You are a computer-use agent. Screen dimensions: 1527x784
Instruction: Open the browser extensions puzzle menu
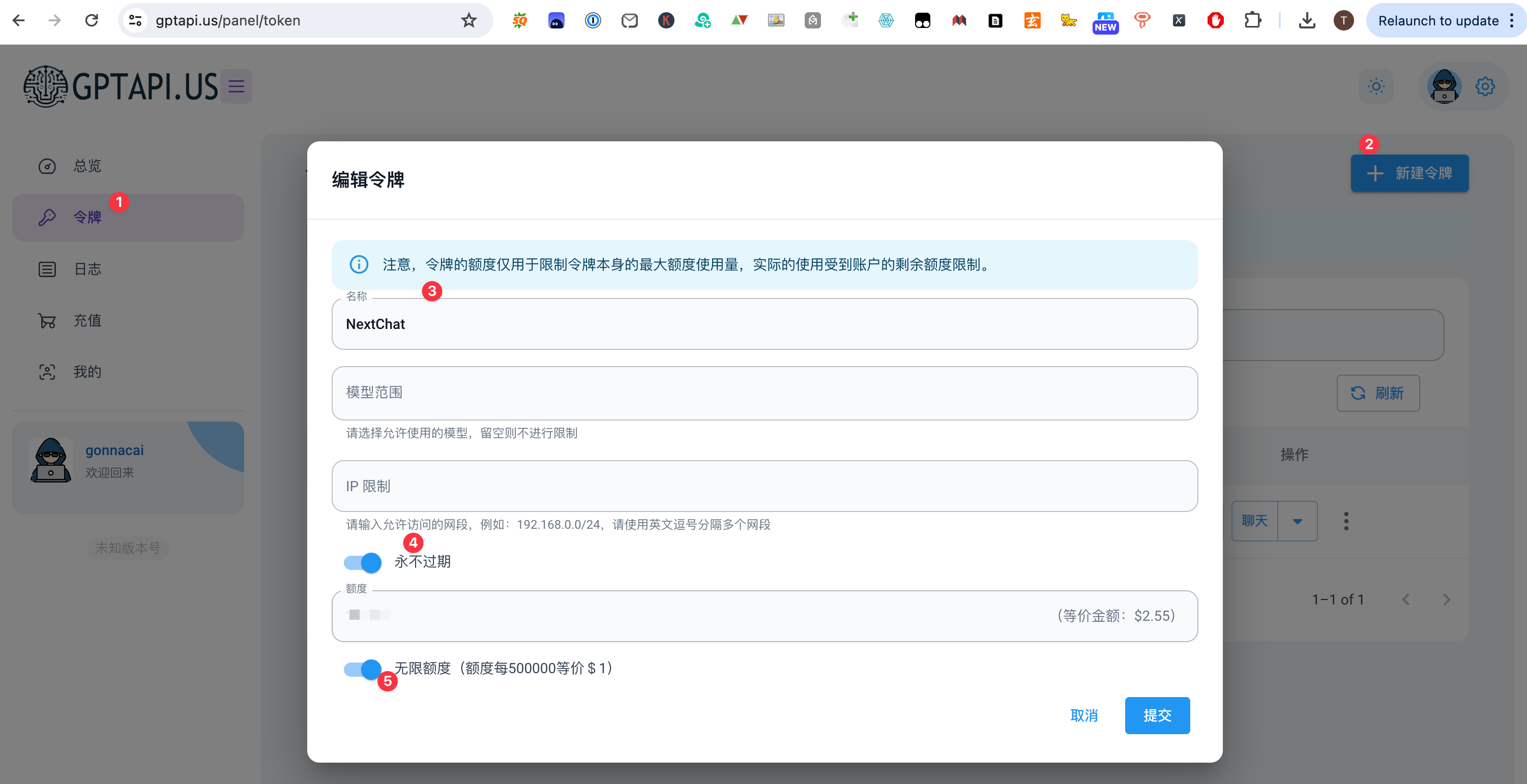pyautogui.click(x=1252, y=21)
